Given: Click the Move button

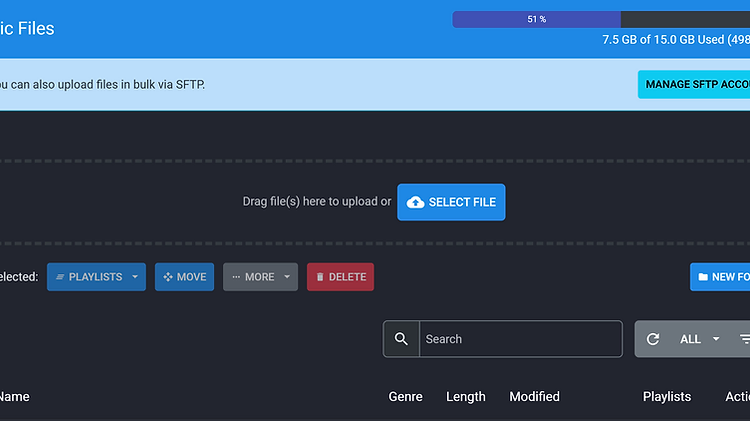Looking at the screenshot, I should (184, 277).
